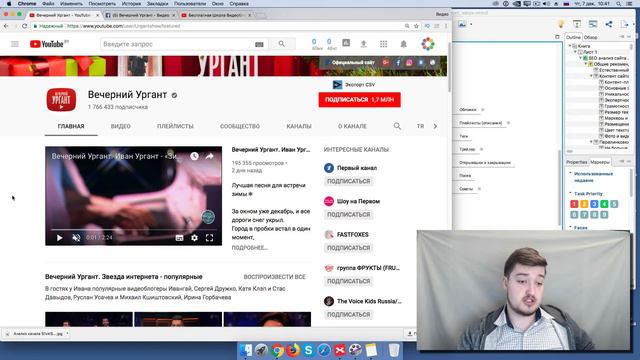Screen dimensions: 640x360
Task: Unmute the video player volume
Action: click(x=76, y=238)
